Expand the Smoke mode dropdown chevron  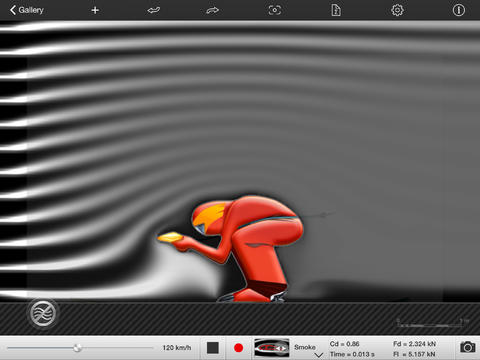[x=318, y=355]
